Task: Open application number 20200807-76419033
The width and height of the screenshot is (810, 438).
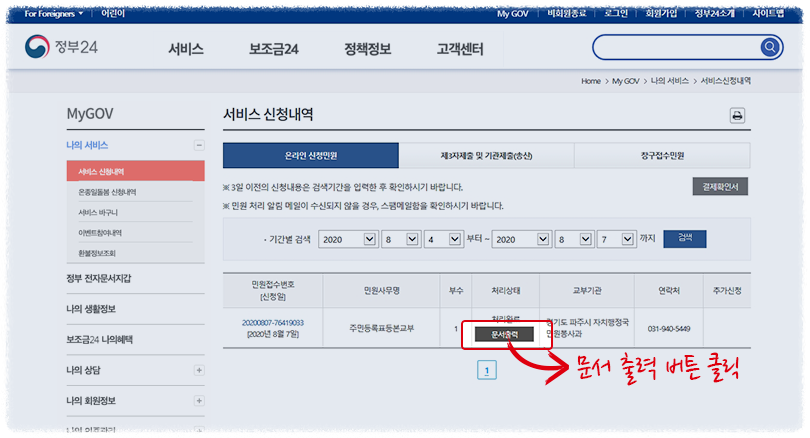Action: [273, 323]
